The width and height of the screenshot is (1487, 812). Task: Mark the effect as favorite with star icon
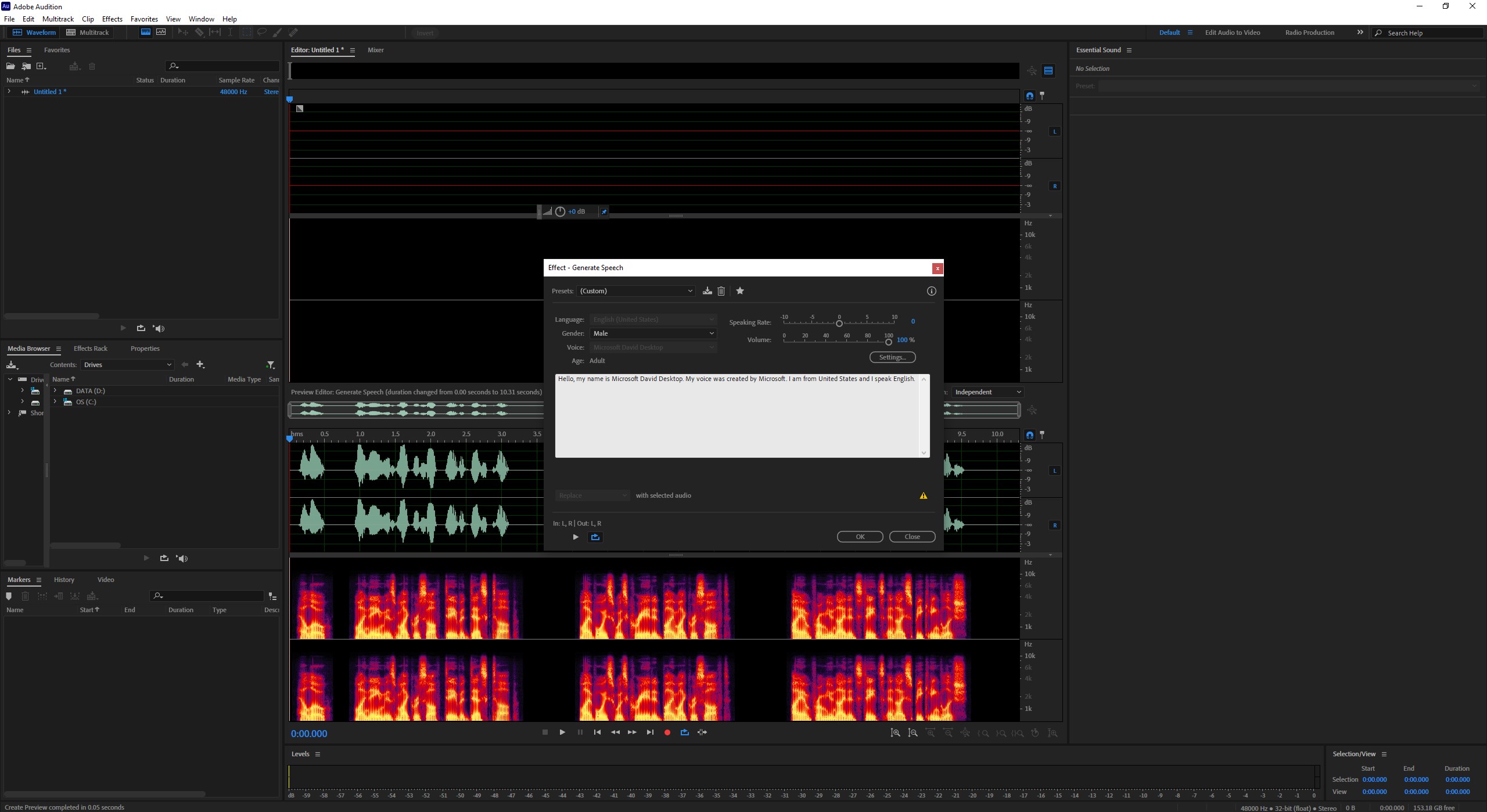tap(740, 291)
